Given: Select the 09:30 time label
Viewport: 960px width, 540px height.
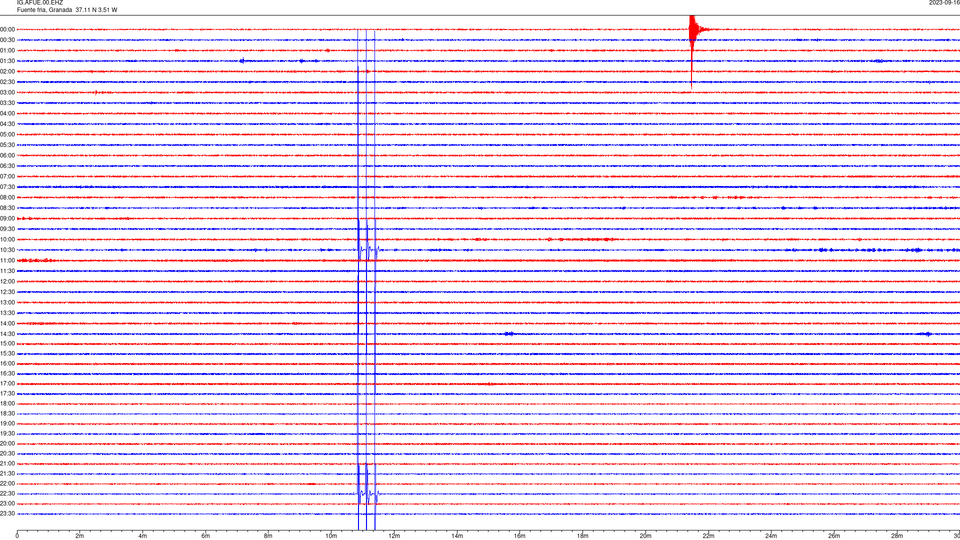Looking at the screenshot, I should tap(7, 229).
